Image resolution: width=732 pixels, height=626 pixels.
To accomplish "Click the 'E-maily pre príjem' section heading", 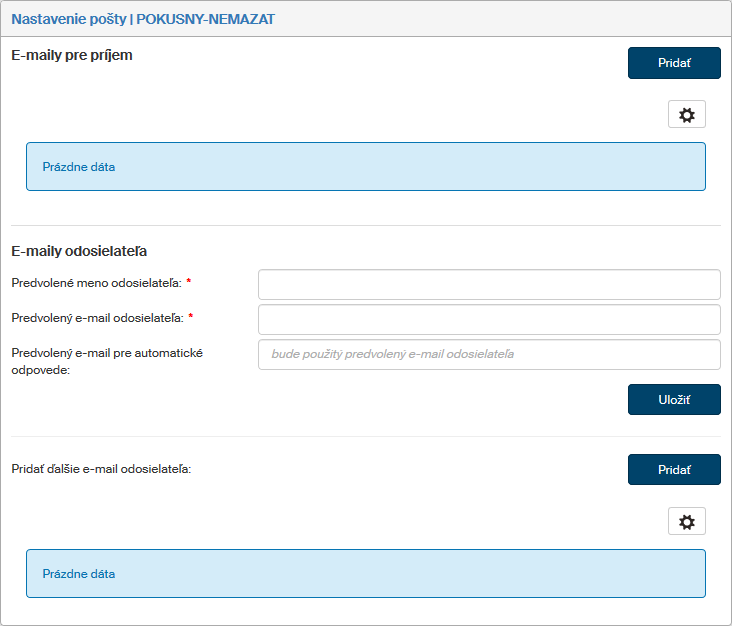I will [x=72, y=55].
